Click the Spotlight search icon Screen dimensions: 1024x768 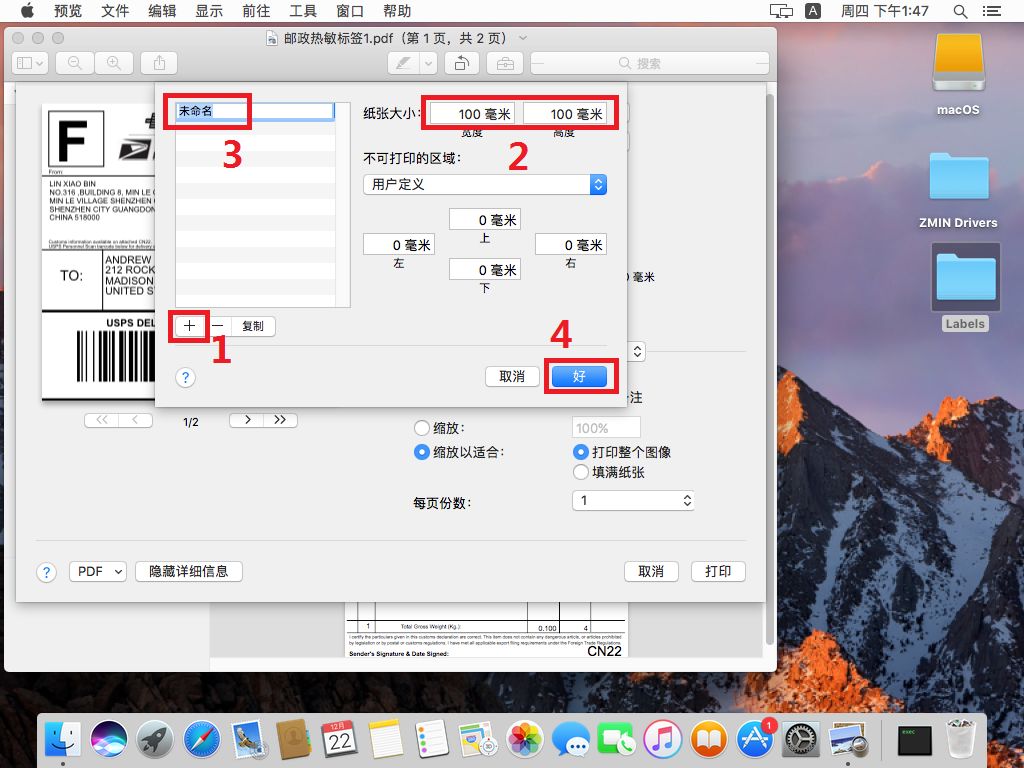tap(960, 11)
